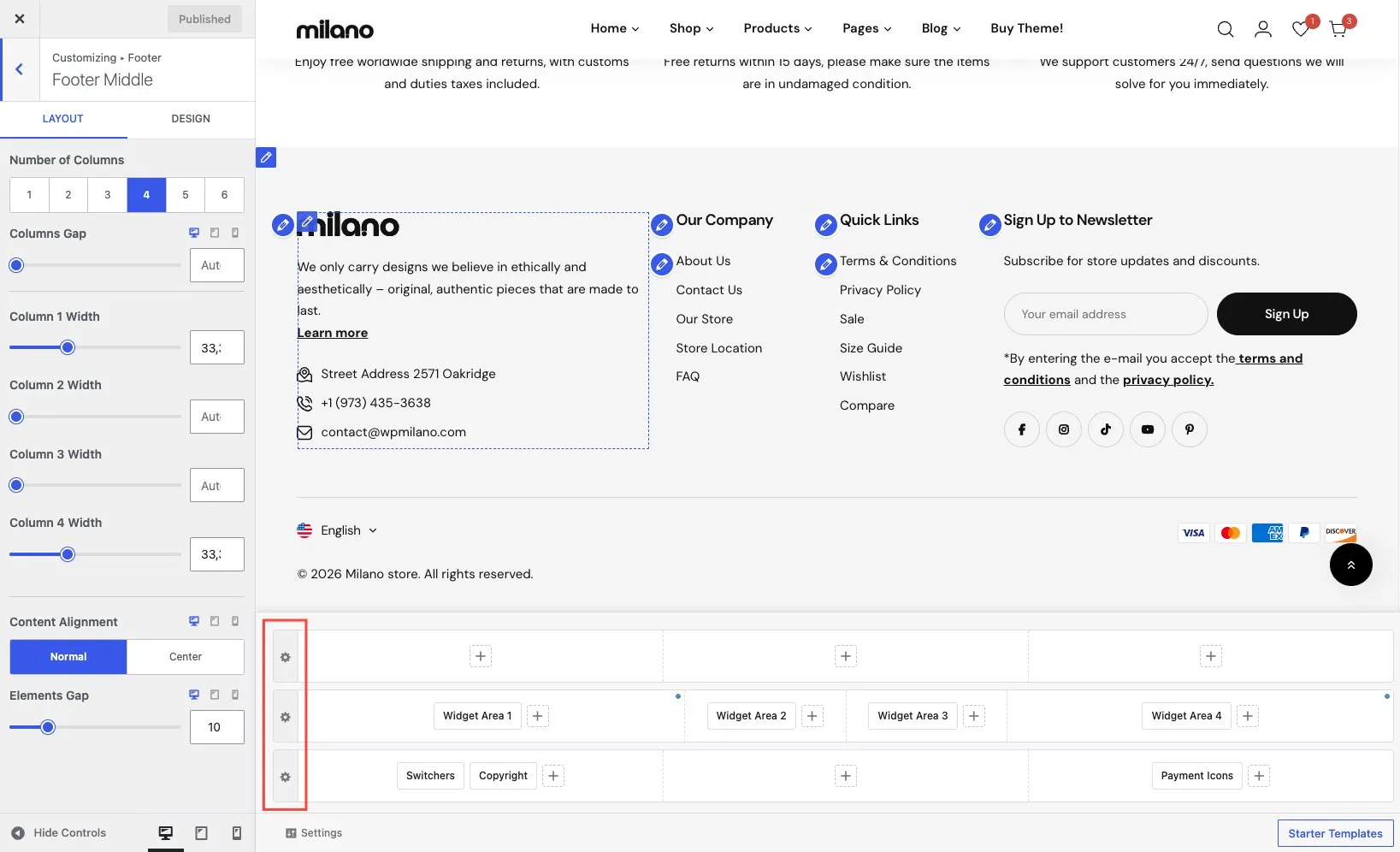The image size is (1400, 852).
Task: Open the Buy Theme! menu item
Action: coord(1026,28)
